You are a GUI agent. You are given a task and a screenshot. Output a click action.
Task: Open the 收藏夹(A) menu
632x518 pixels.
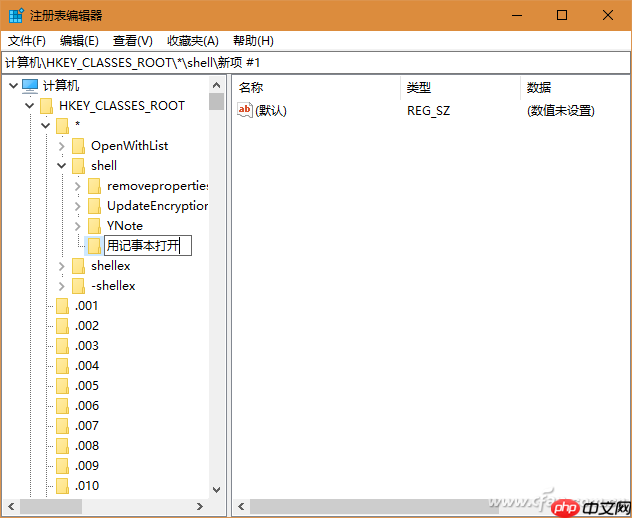point(193,41)
